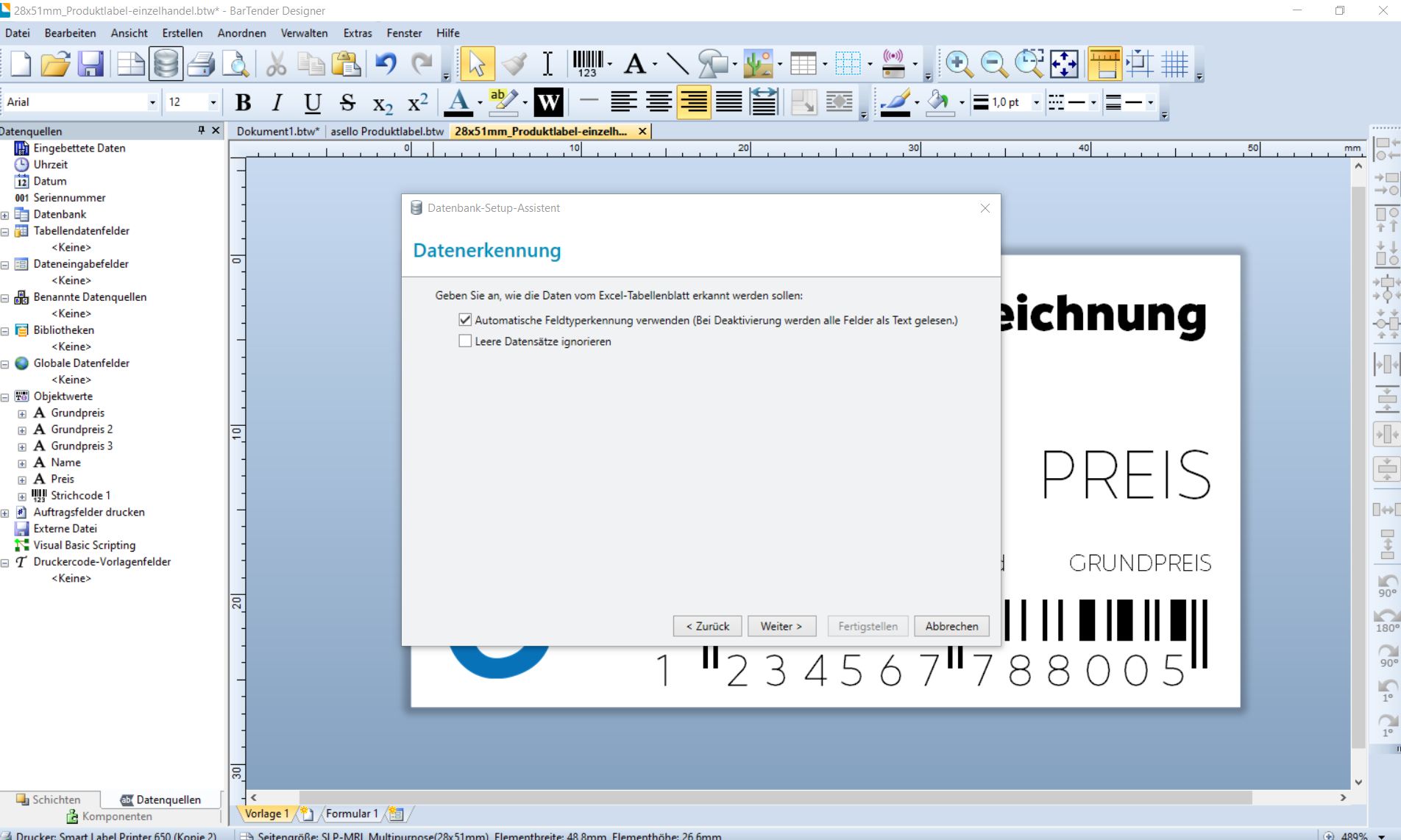This screenshot has height=840, width=1401.
Task: Select the barcode creation tool
Action: click(x=587, y=65)
